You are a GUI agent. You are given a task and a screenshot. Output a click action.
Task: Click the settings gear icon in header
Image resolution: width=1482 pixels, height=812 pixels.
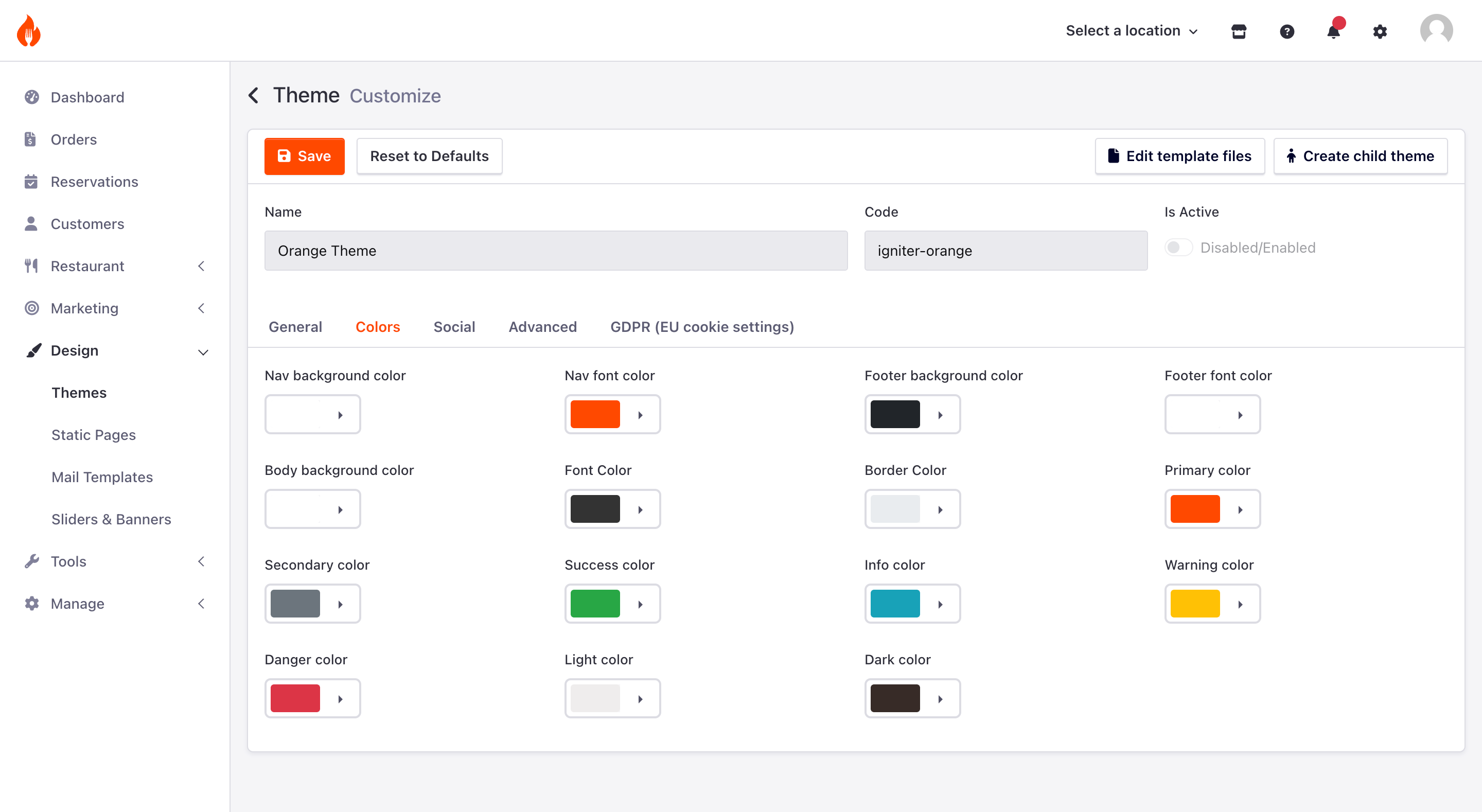tap(1380, 31)
